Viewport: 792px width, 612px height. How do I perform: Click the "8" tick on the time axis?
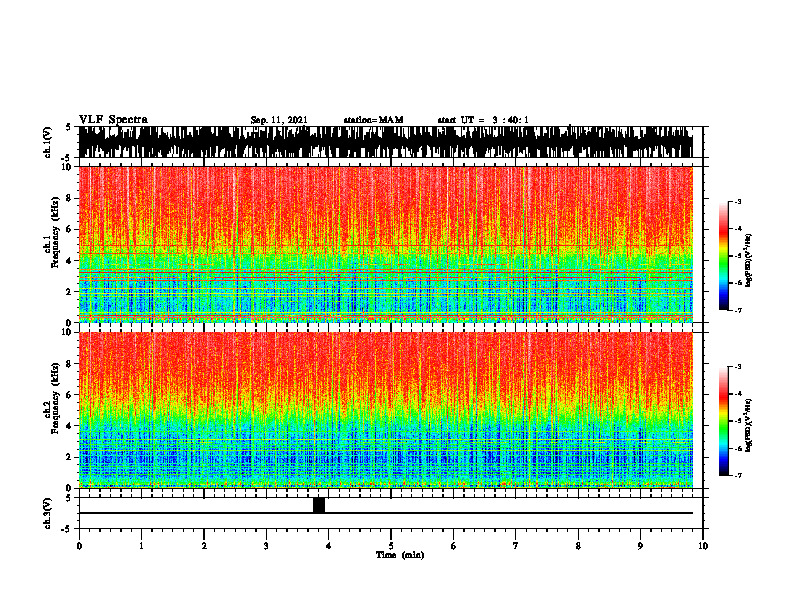tap(578, 546)
